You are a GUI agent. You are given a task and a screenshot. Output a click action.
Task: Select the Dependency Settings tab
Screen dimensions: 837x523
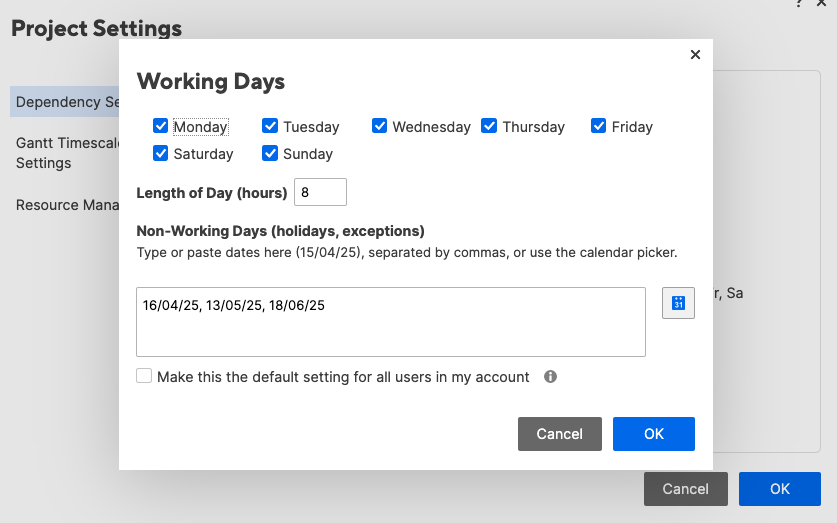65,102
